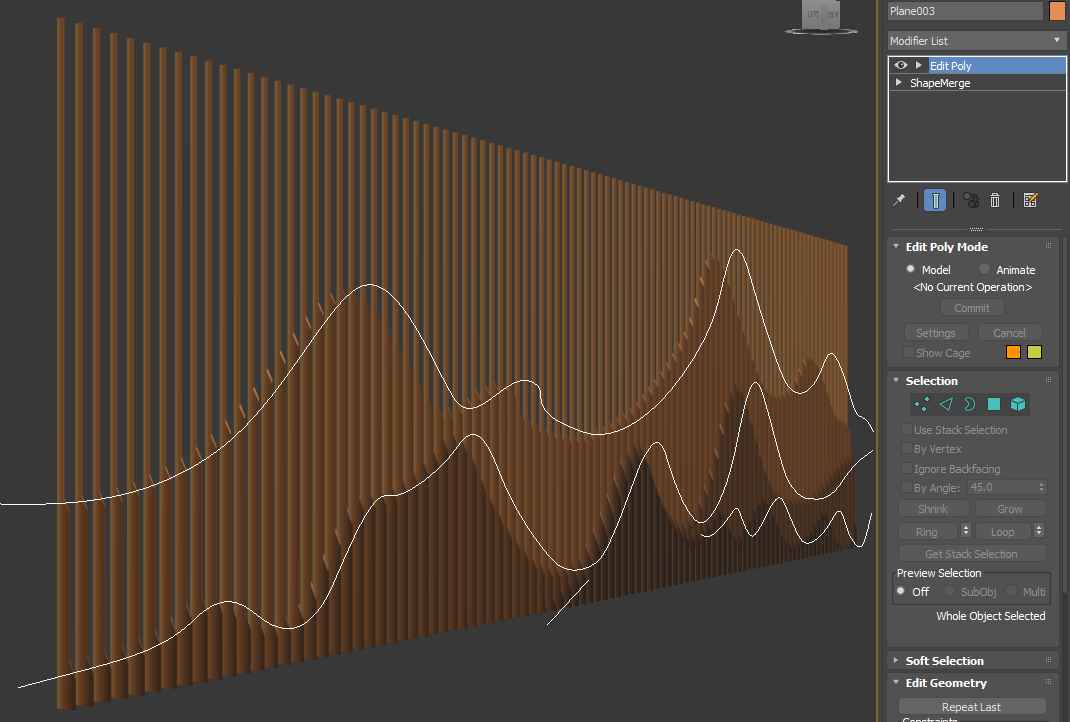
Task: Click the Soft Selection rollout grip dots
Action: point(1048,659)
